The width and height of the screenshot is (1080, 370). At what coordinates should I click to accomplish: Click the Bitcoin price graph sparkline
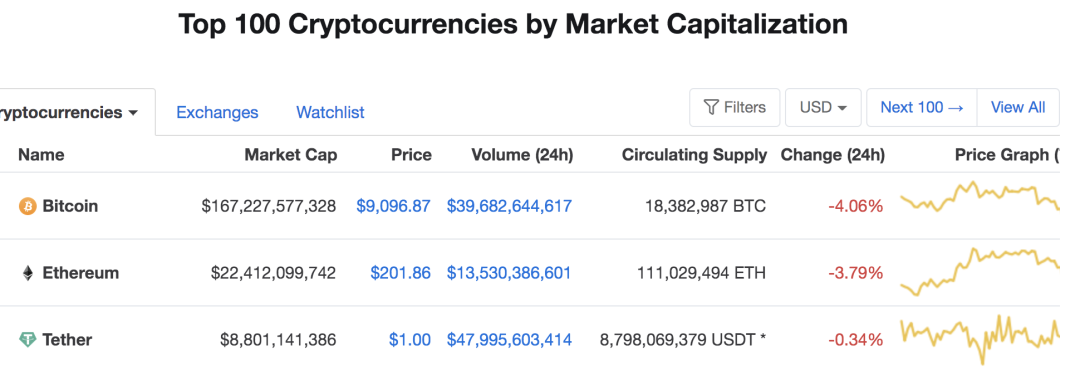point(980,197)
